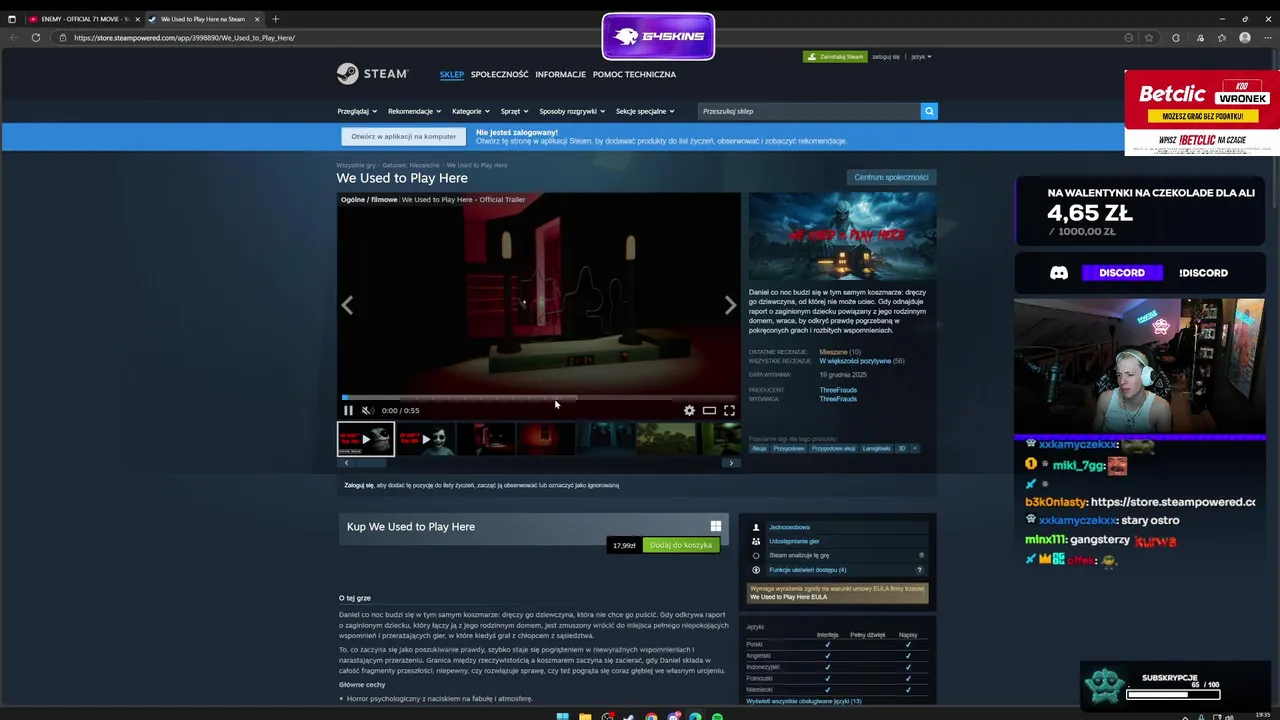Open the język language dropdown
The width and height of the screenshot is (1280, 720).
coord(921,57)
